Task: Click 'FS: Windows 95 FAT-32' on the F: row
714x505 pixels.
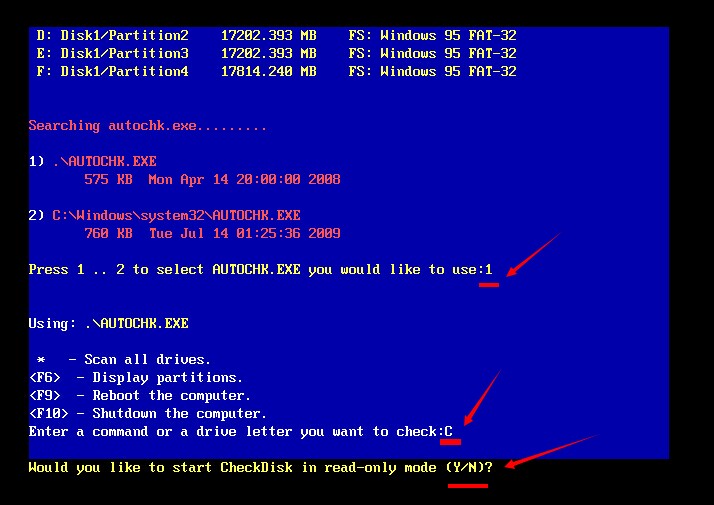Action: [433, 71]
